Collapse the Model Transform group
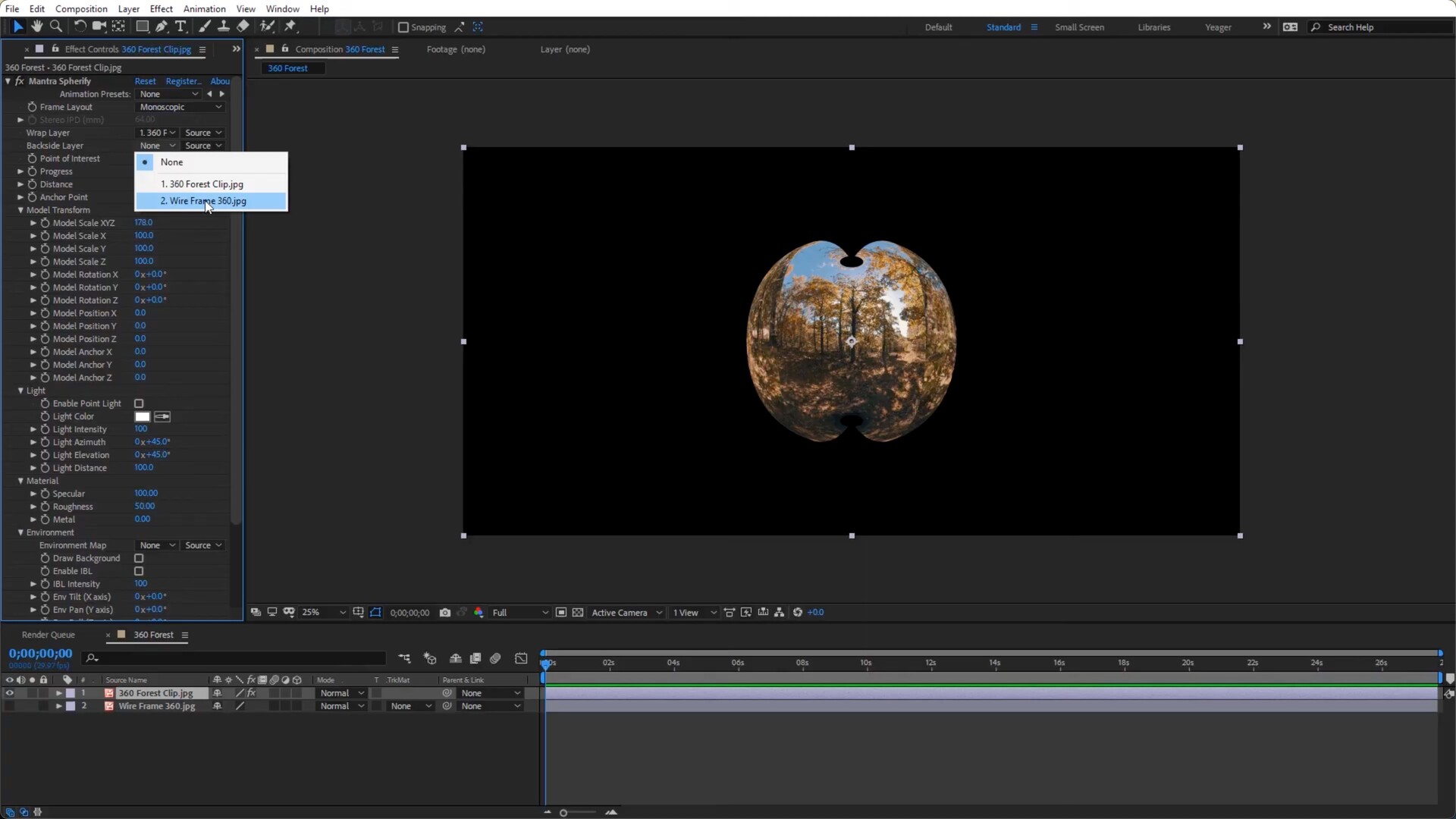The width and height of the screenshot is (1456, 819). click(20, 210)
